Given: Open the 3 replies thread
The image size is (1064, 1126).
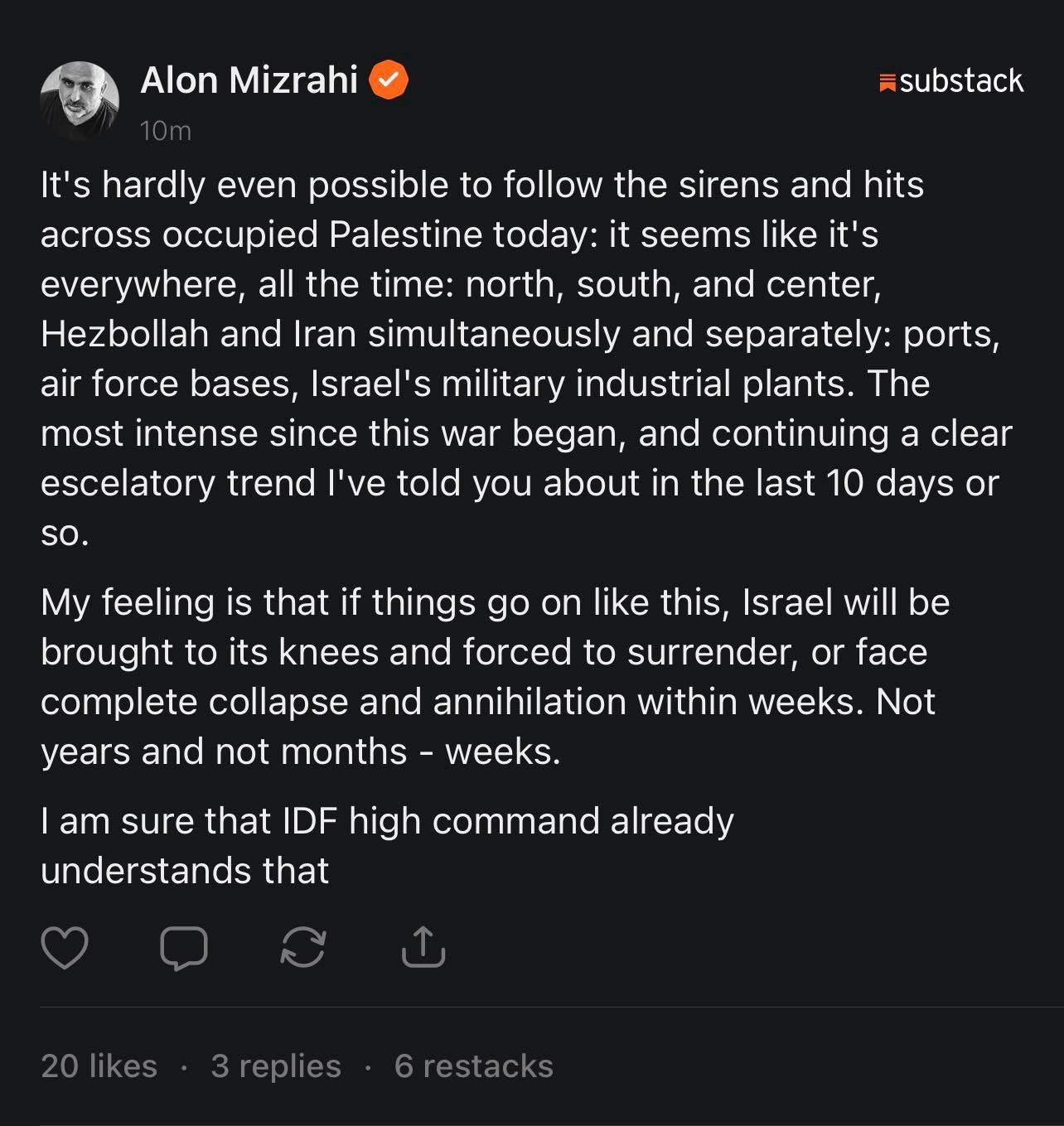Looking at the screenshot, I should point(276,1066).
